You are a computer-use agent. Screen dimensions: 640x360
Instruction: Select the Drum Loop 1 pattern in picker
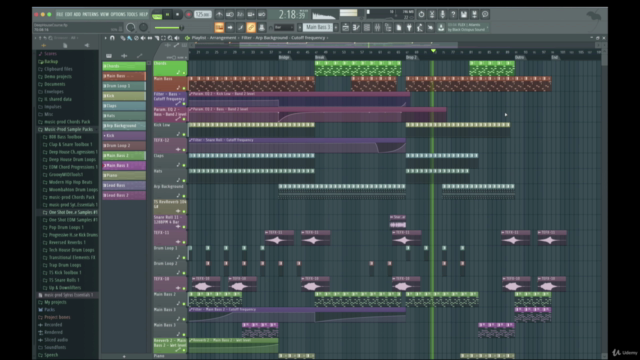pyautogui.click(x=124, y=86)
